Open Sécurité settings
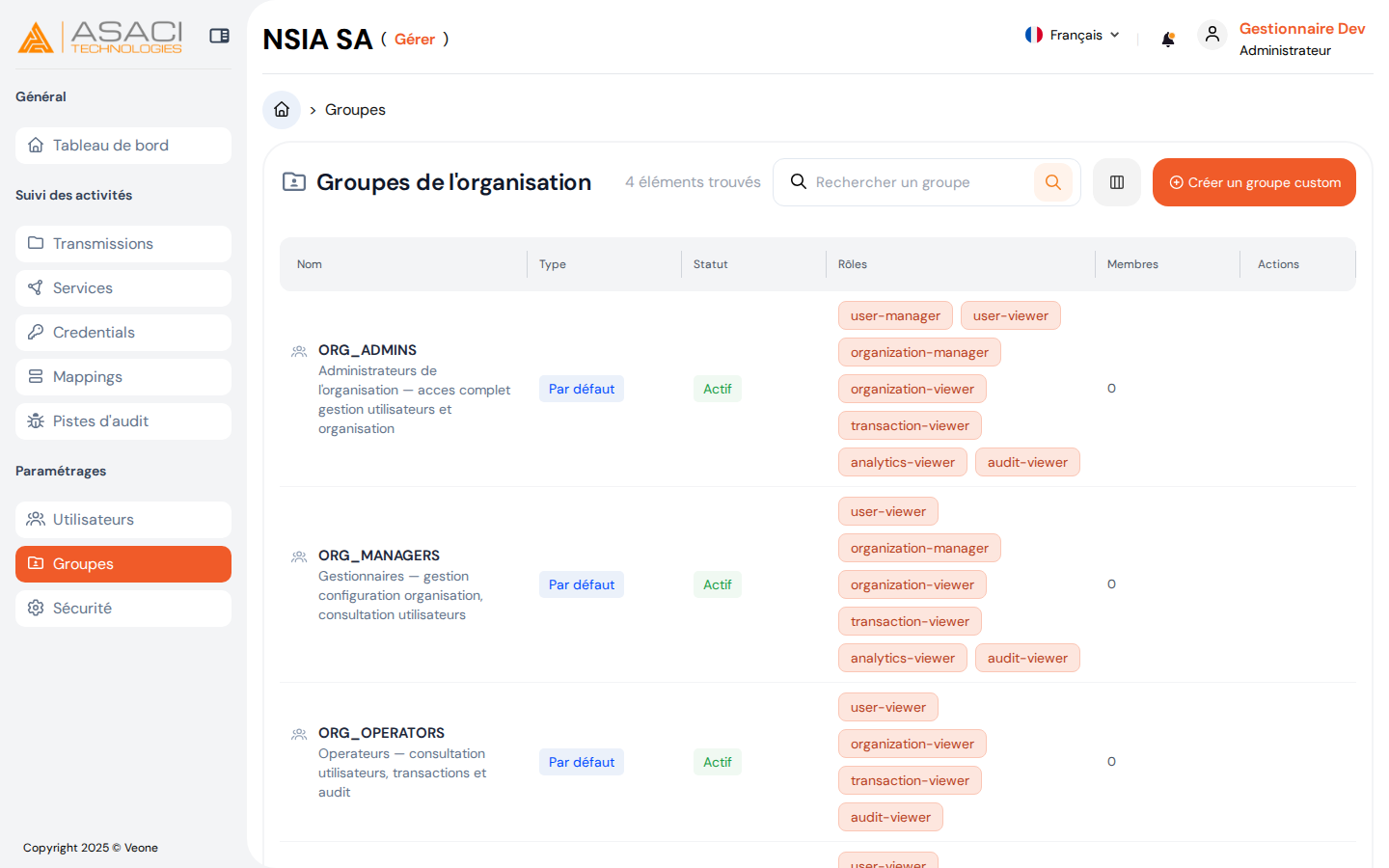Screen dimensions: 1389x868 click(123, 609)
